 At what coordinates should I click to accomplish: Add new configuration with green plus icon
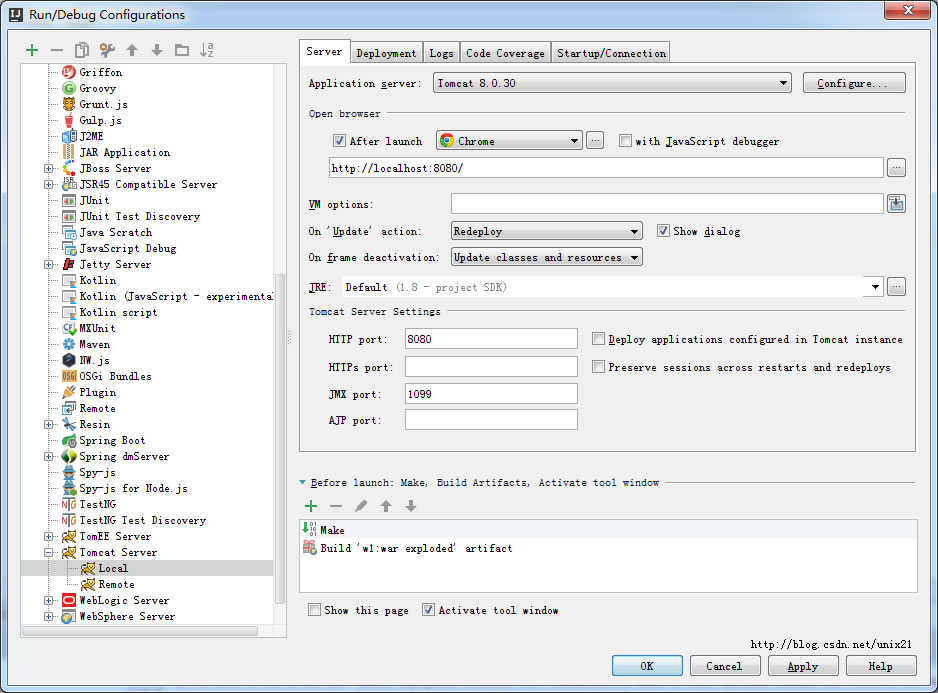pyautogui.click(x=32, y=50)
